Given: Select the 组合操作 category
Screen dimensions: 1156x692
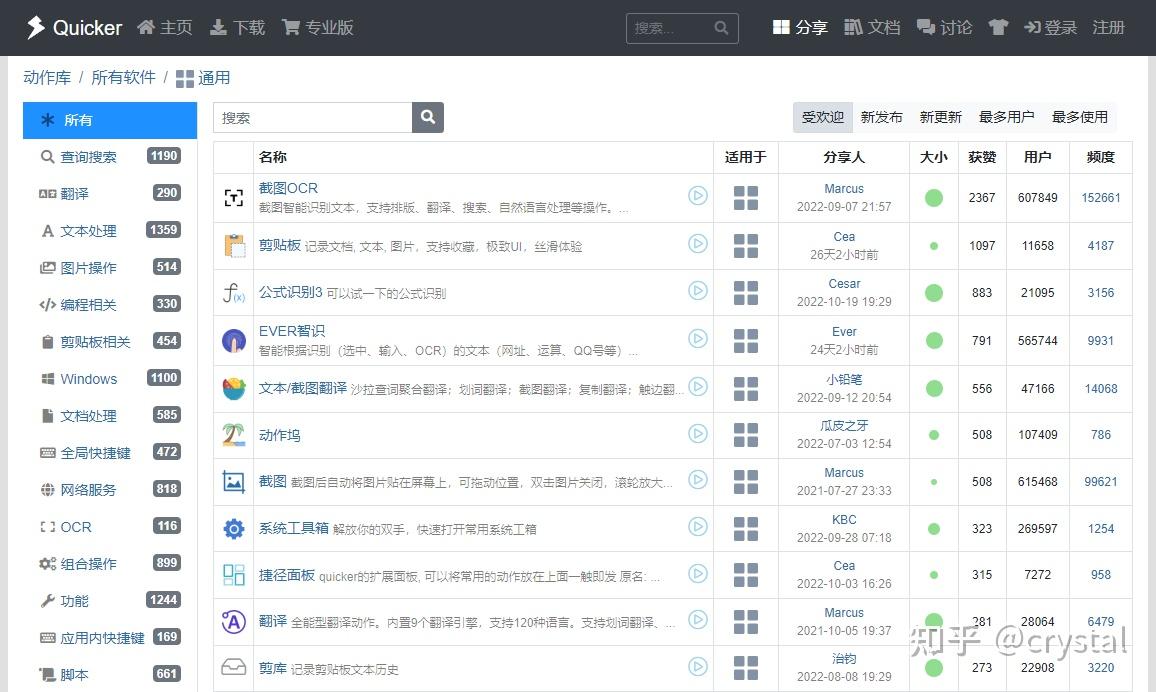Looking at the screenshot, I should point(110,564).
